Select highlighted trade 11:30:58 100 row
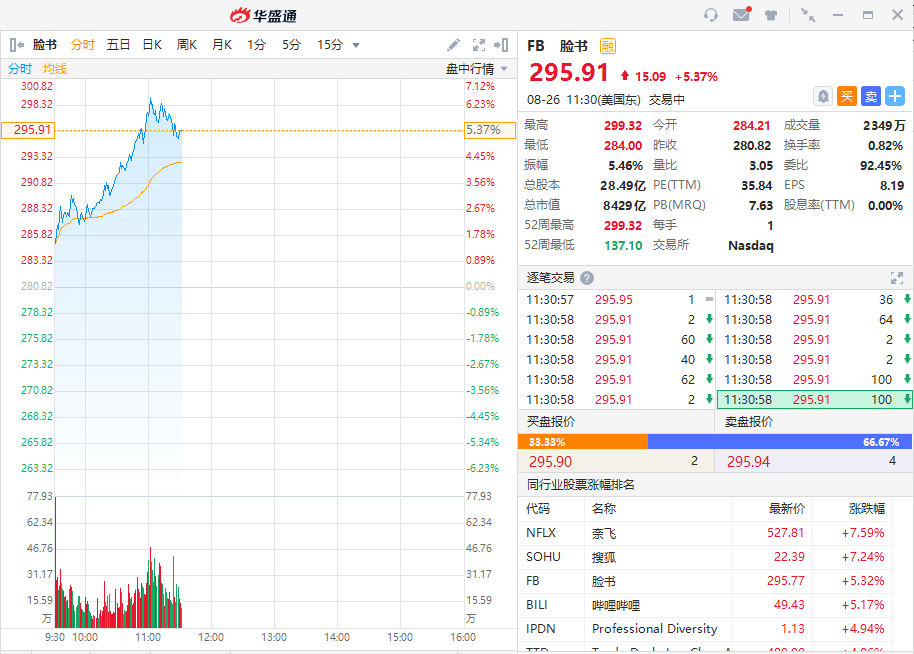This screenshot has height=654, width=914. 814,399
